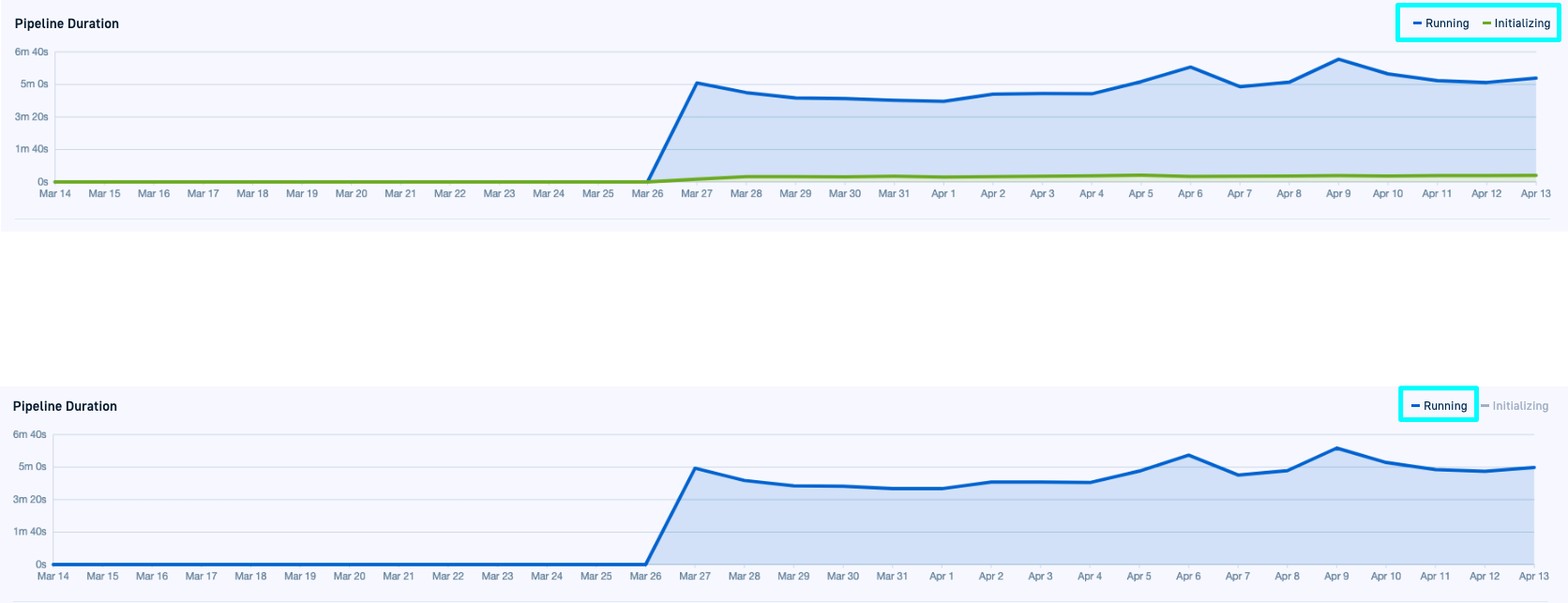The width and height of the screenshot is (1568, 603).
Task: Toggle Initializing series in top chart legend
Action: 1521,23
